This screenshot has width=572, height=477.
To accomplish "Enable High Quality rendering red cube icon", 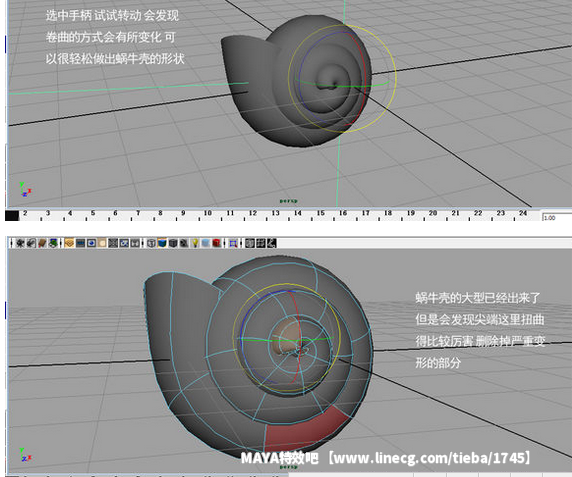I will (x=217, y=243).
